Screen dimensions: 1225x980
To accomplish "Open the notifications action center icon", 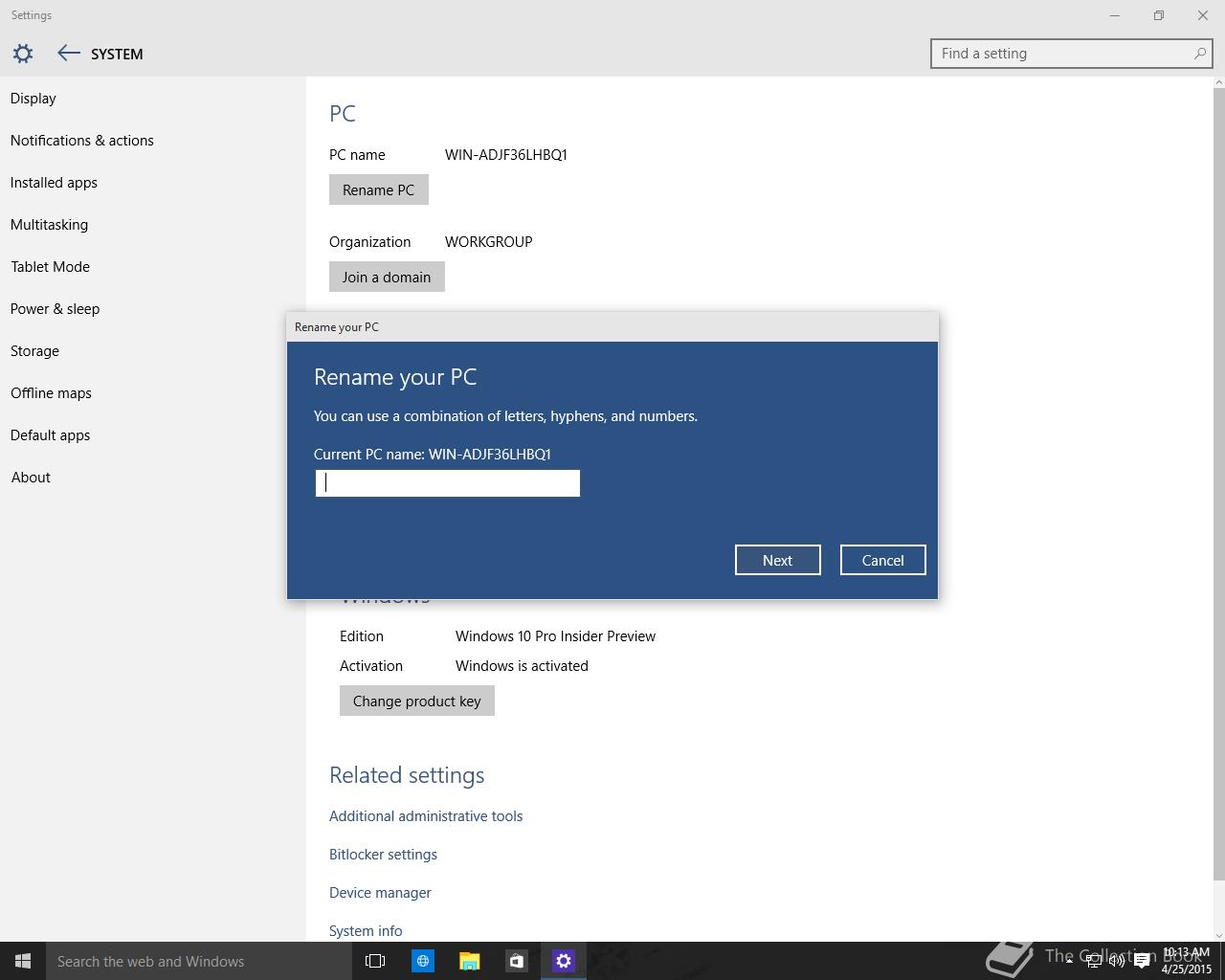I will pos(1142,961).
